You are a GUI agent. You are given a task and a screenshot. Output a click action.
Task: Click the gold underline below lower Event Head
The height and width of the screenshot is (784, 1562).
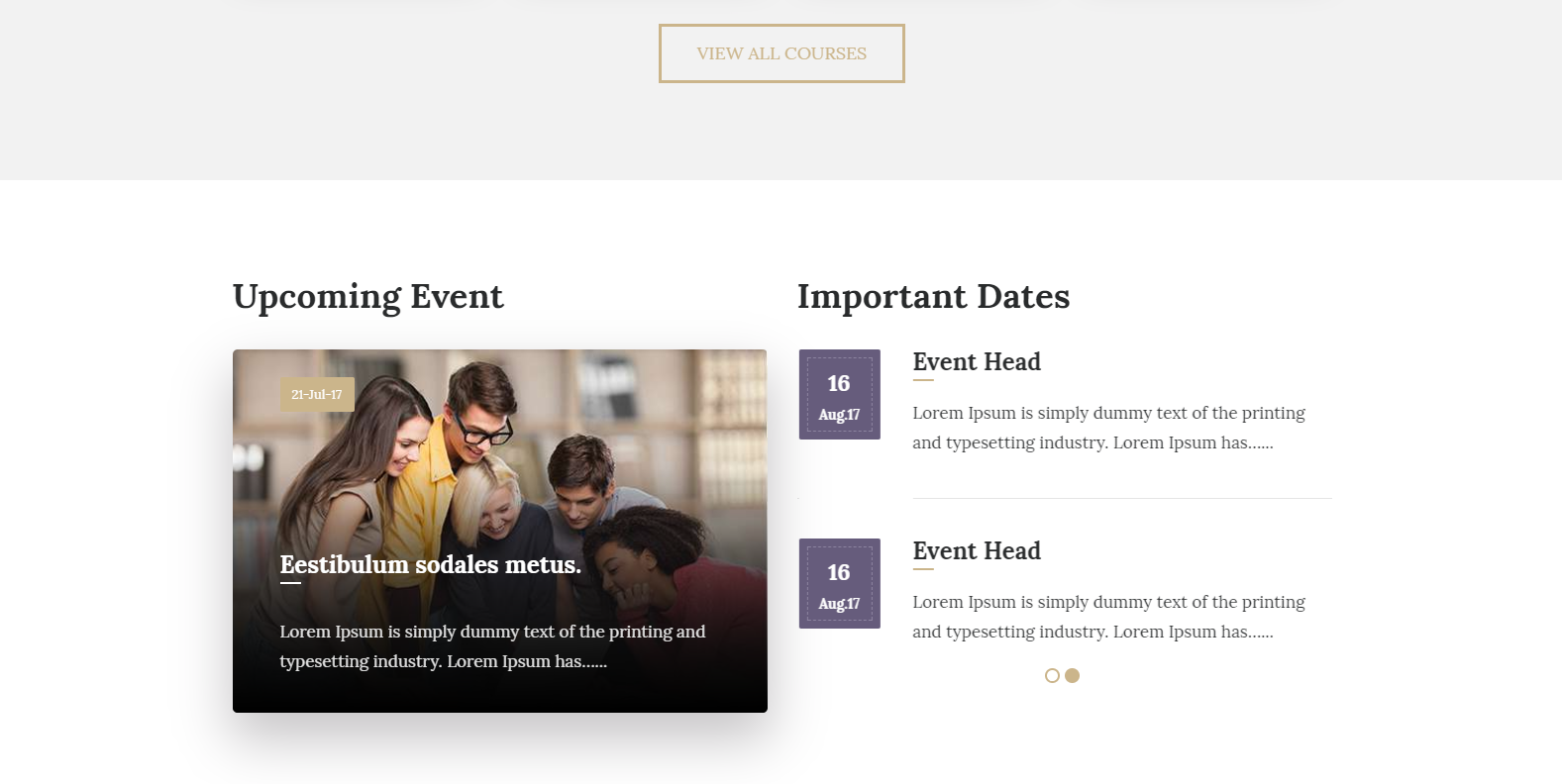923,569
